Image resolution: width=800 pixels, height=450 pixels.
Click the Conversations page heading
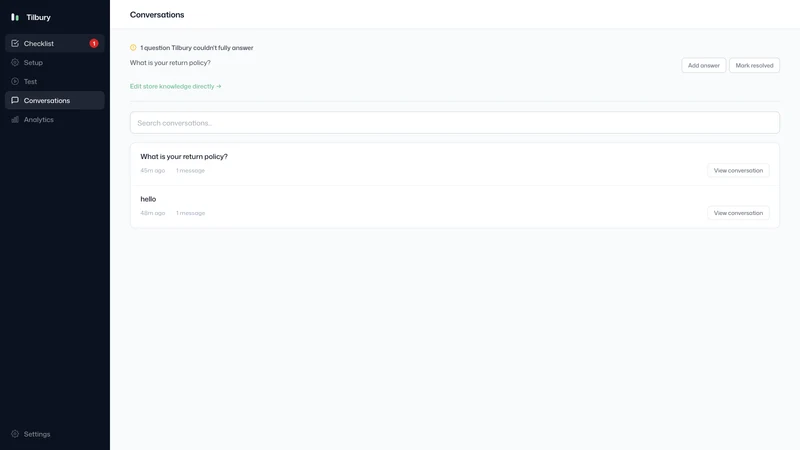(157, 15)
